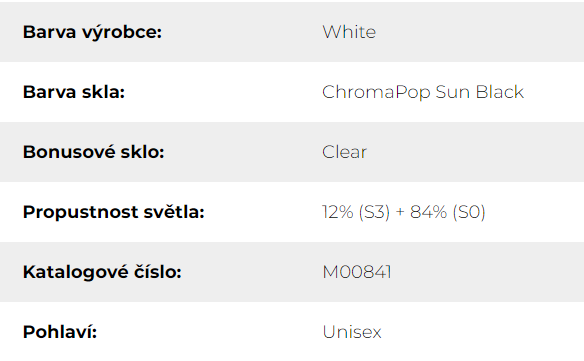Click the '84% (S0)' portion of transmission
The width and height of the screenshot is (584, 361).
click(x=448, y=212)
